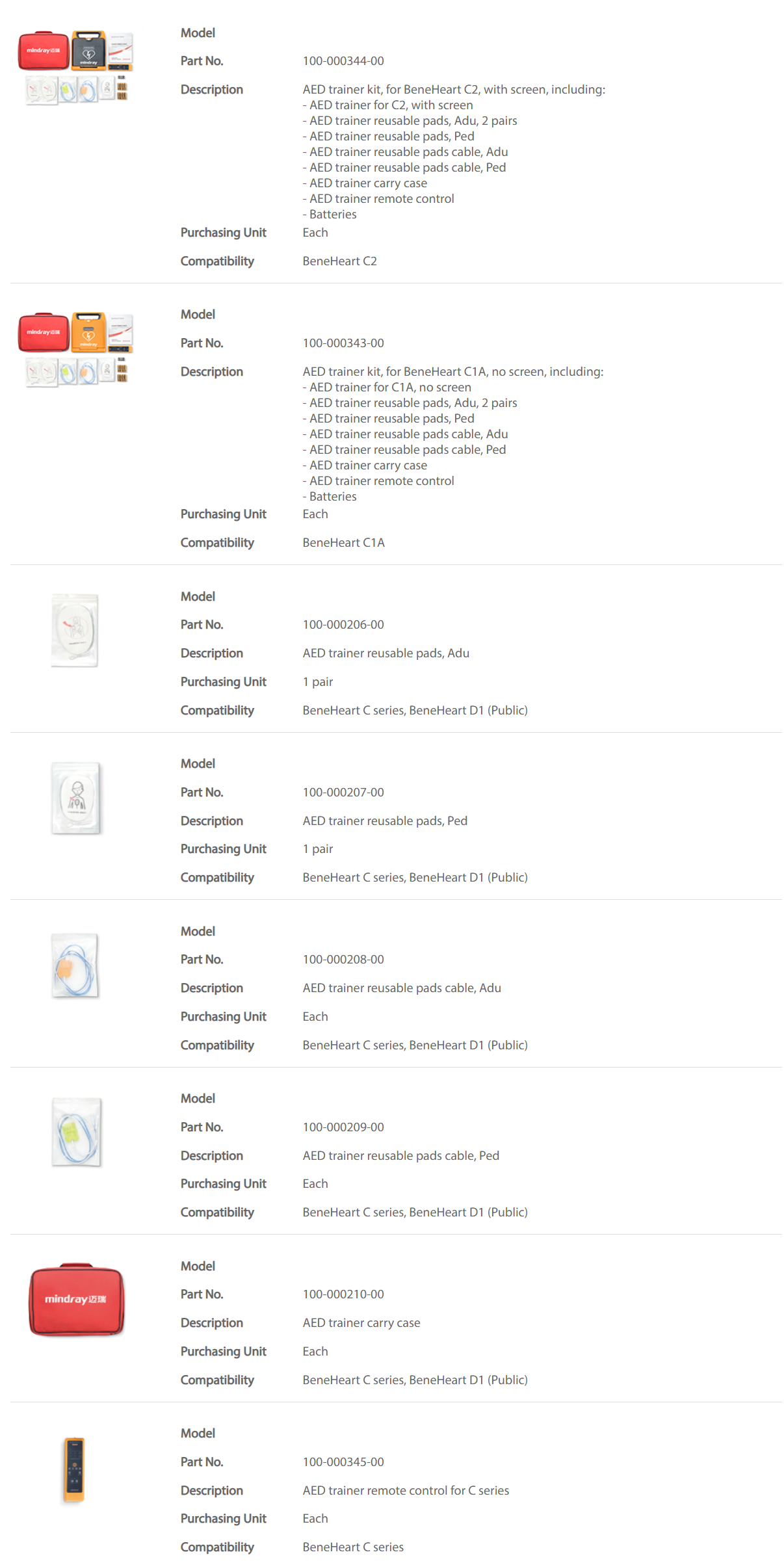Viewport: 784px width, 1561px height.
Task: Click part number 100-000208-00
Action: 343,960
